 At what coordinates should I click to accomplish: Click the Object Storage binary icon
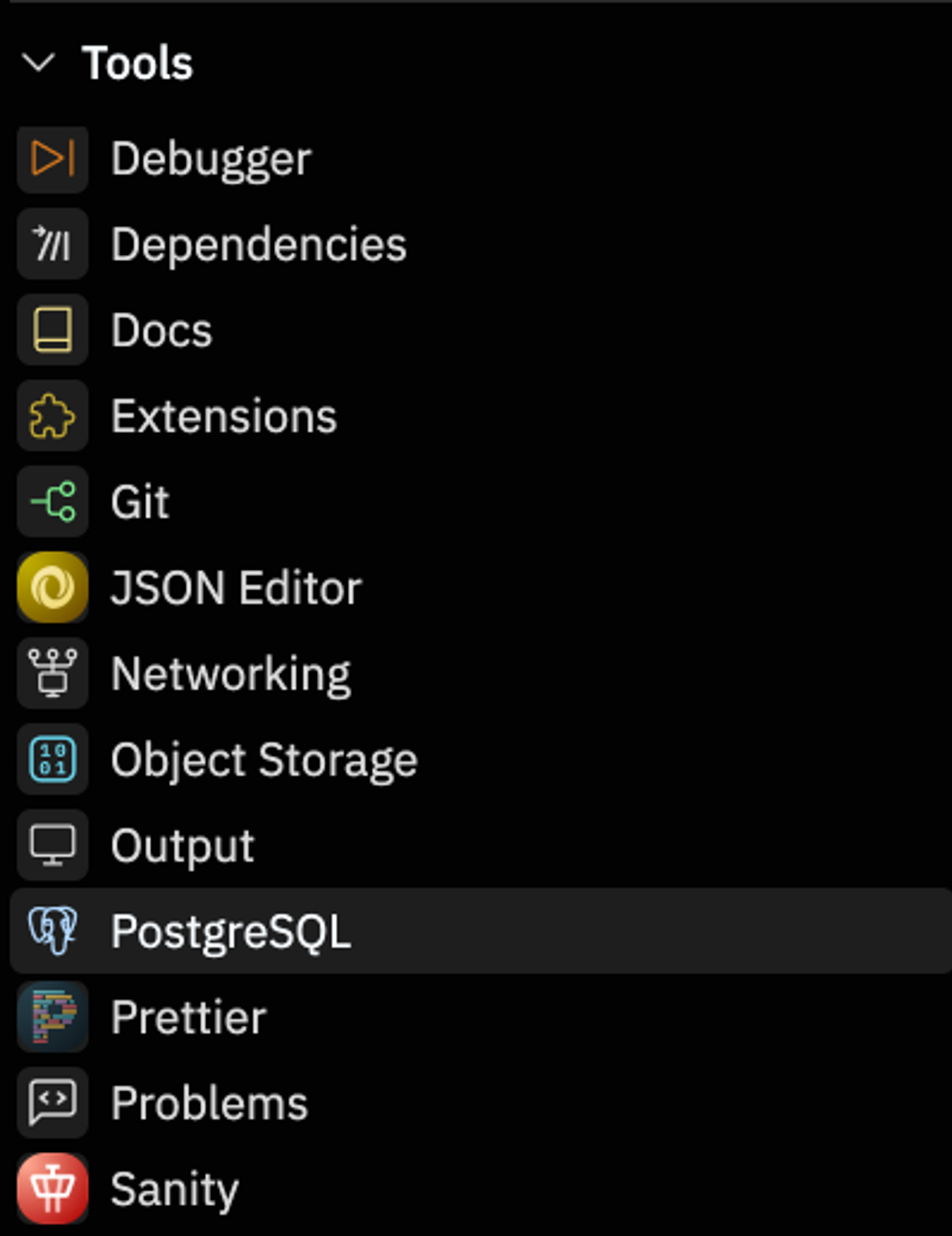point(53,760)
